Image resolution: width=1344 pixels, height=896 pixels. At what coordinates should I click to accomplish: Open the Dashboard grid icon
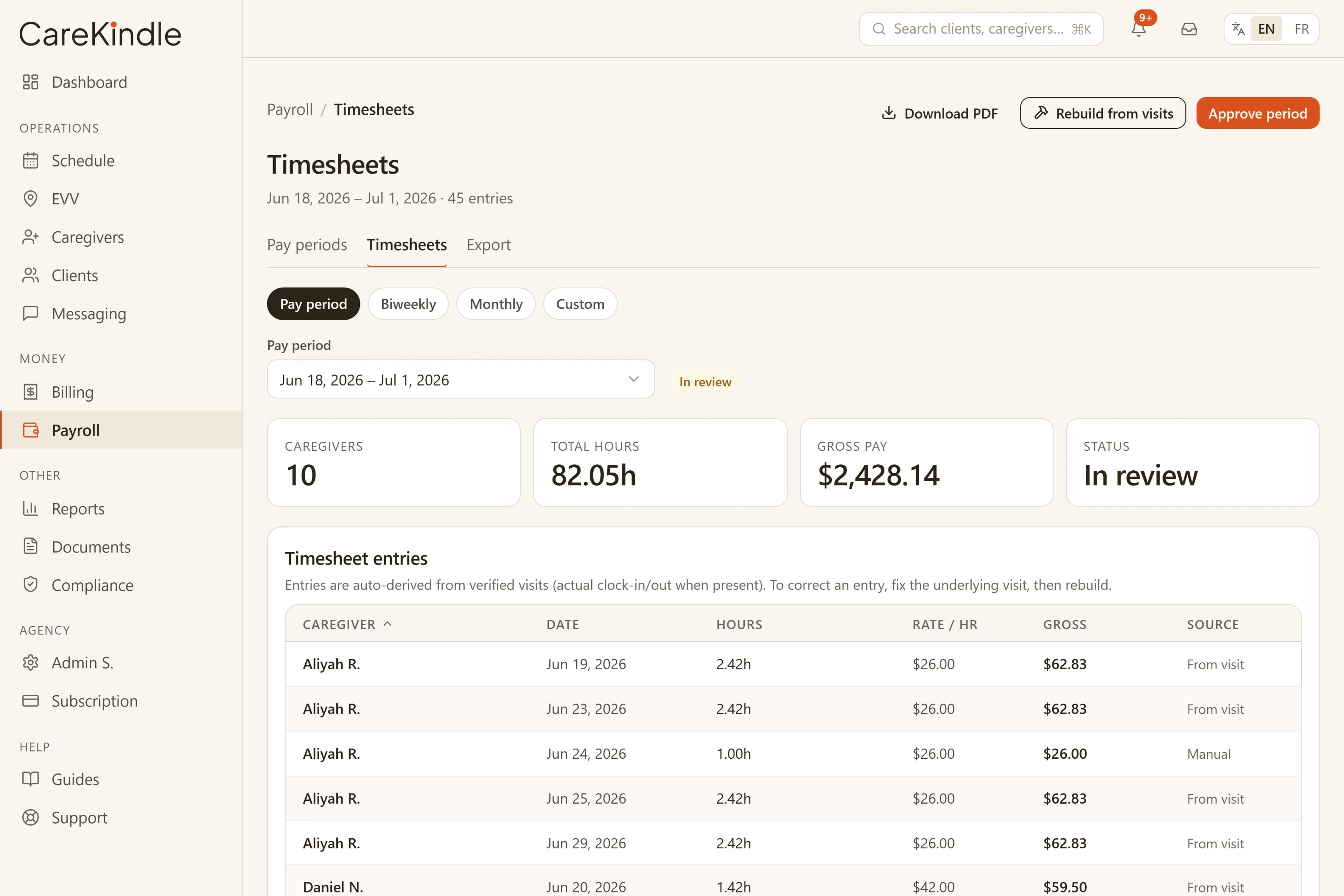click(30, 82)
